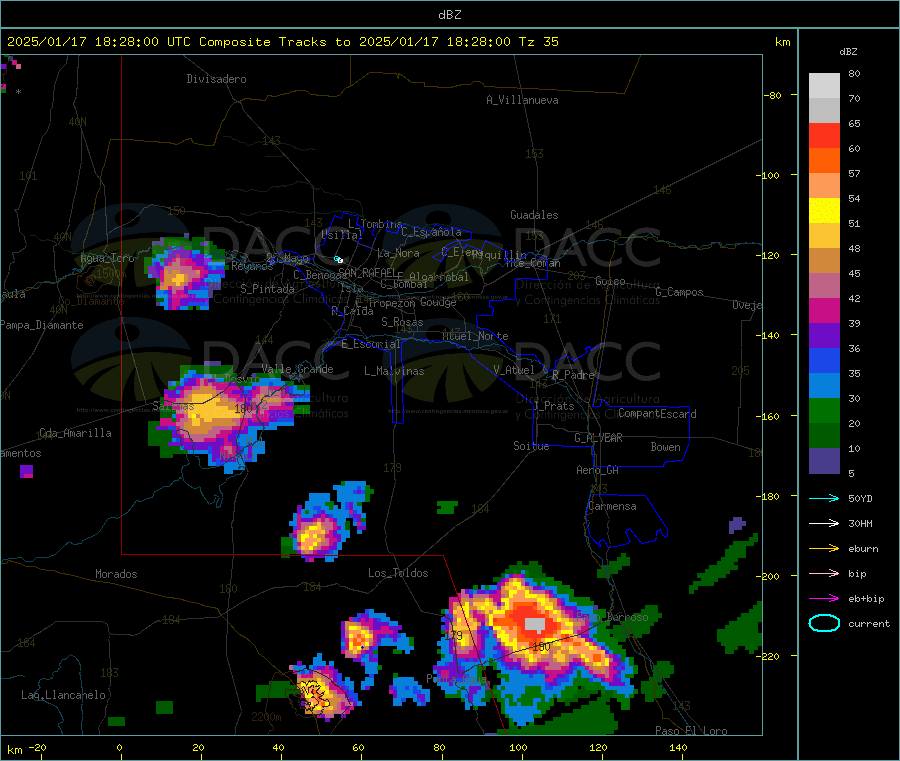Click the 'Agua_Toro' map label
900x761 pixels.
tap(107, 258)
